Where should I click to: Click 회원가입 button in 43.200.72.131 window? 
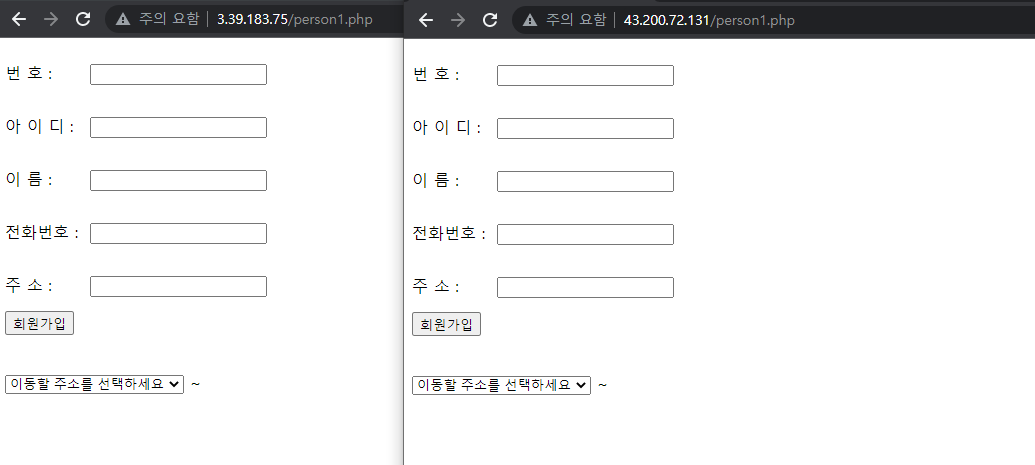point(446,324)
